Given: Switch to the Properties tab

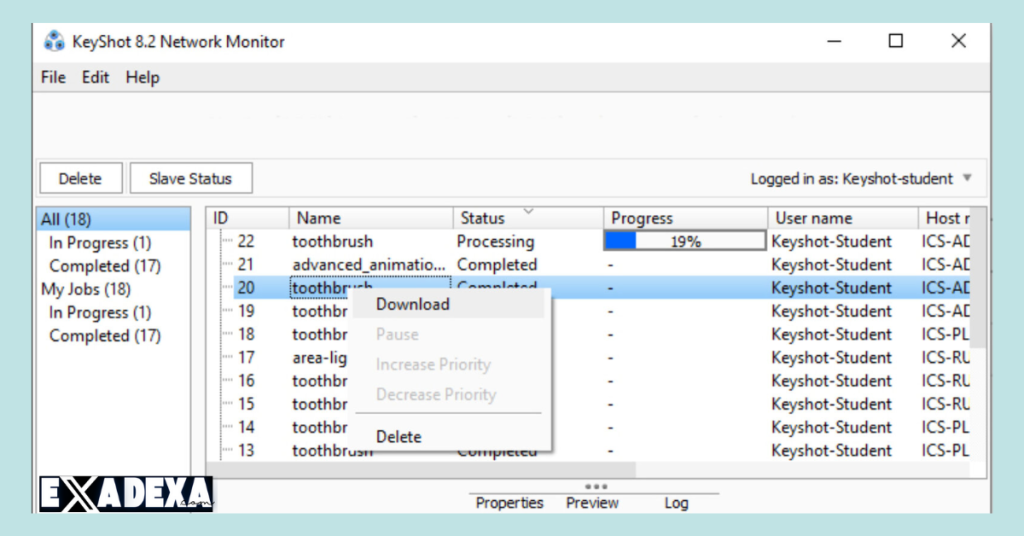Looking at the screenshot, I should pyautogui.click(x=509, y=503).
